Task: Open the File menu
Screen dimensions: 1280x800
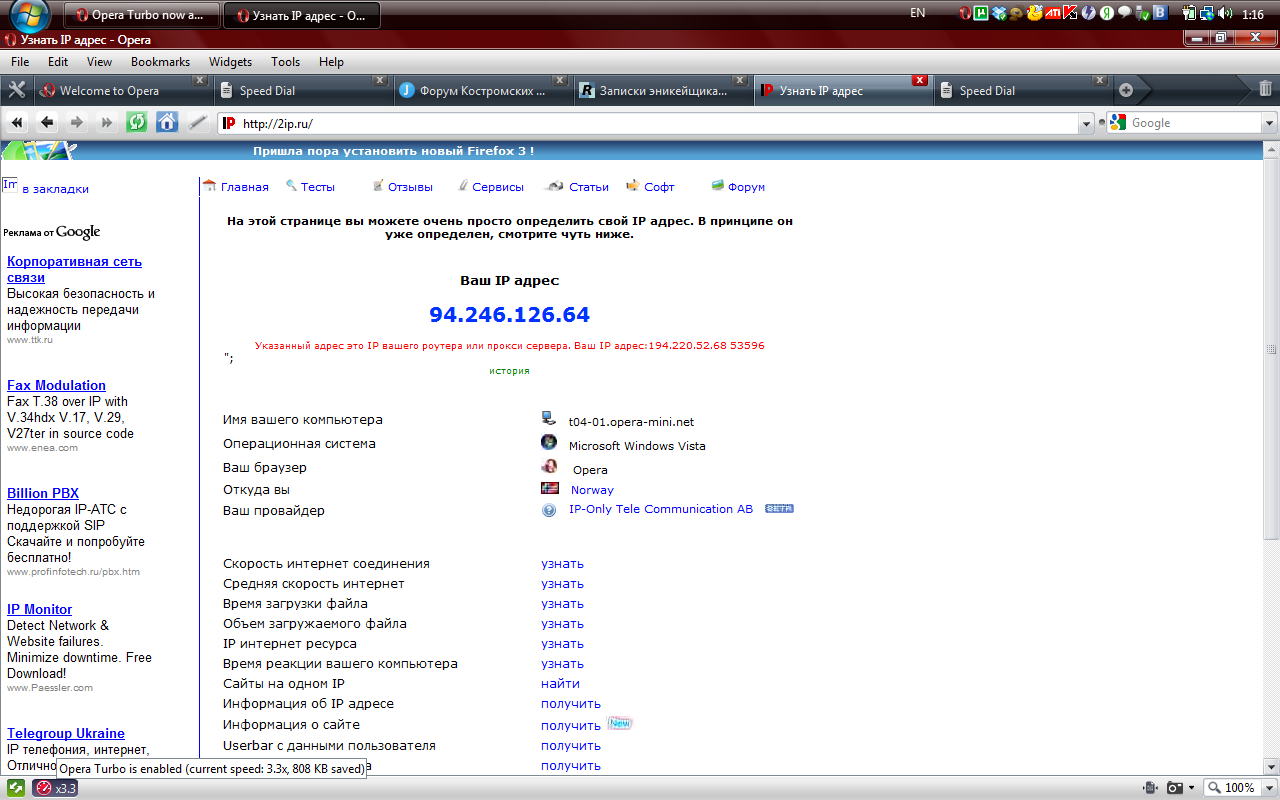Action: coord(20,62)
